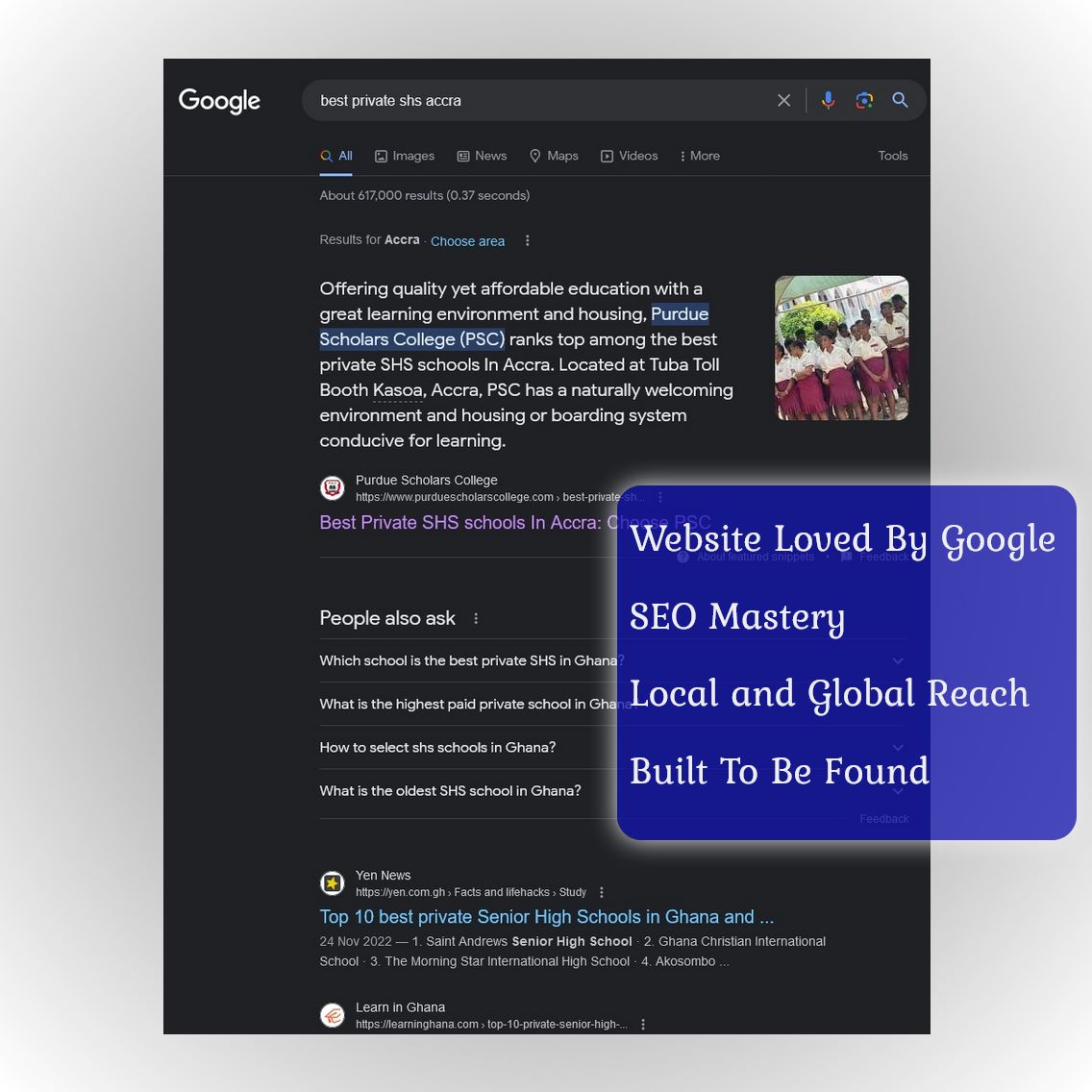The image size is (1092, 1092).
Task: Open three-dot menu beside learninghana.com URL
Action: (x=643, y=1025)
